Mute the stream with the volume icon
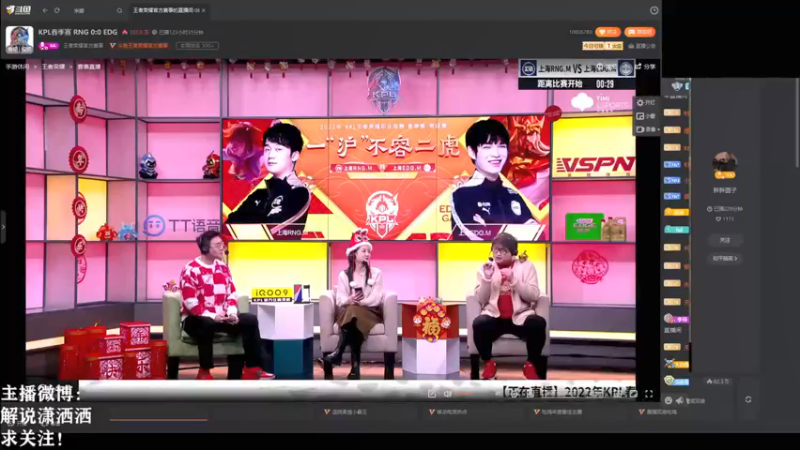The height and width of the screenshot is (450, 800). pos(447,394)
